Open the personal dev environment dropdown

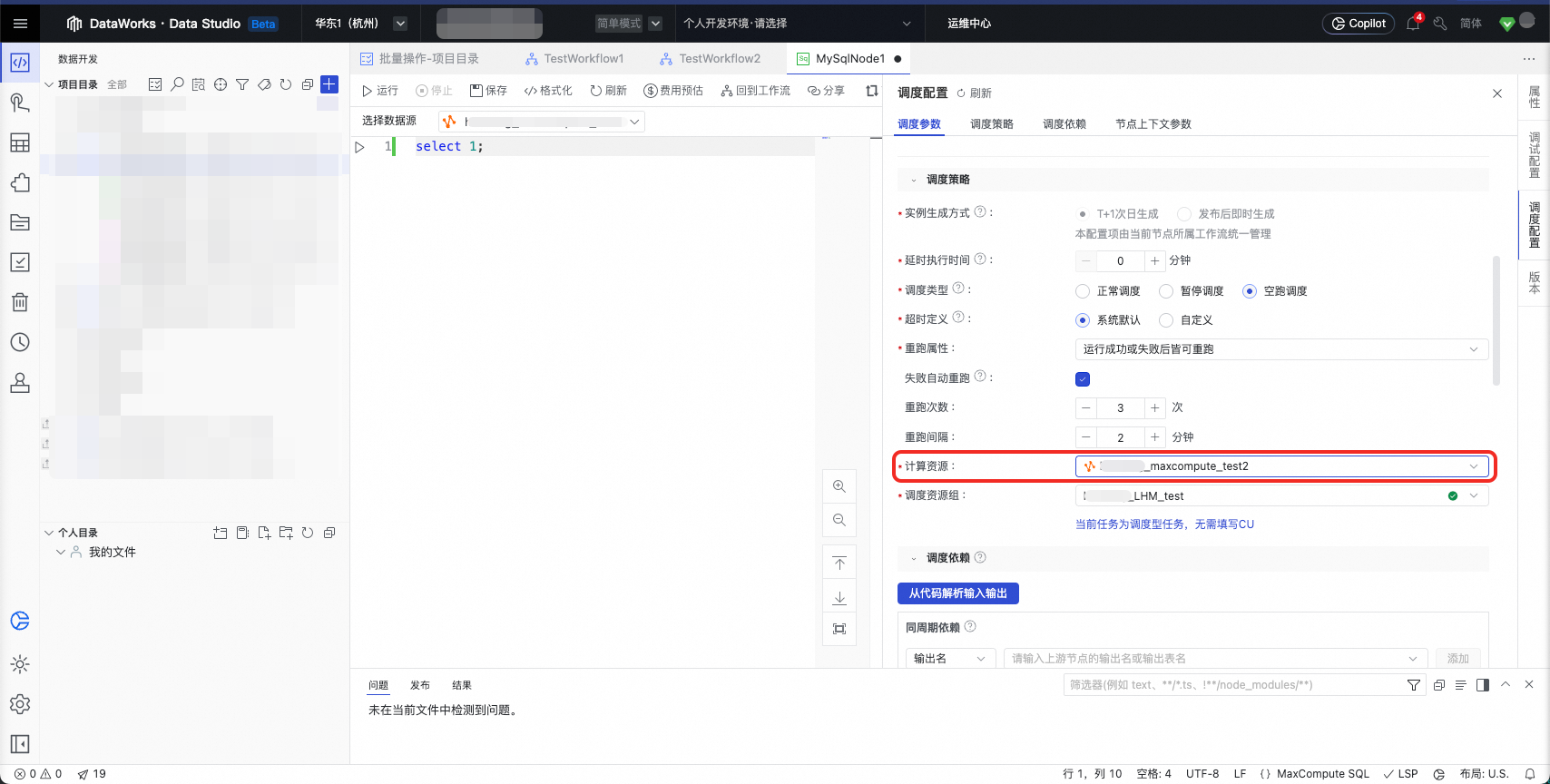(x=797, y=24)
